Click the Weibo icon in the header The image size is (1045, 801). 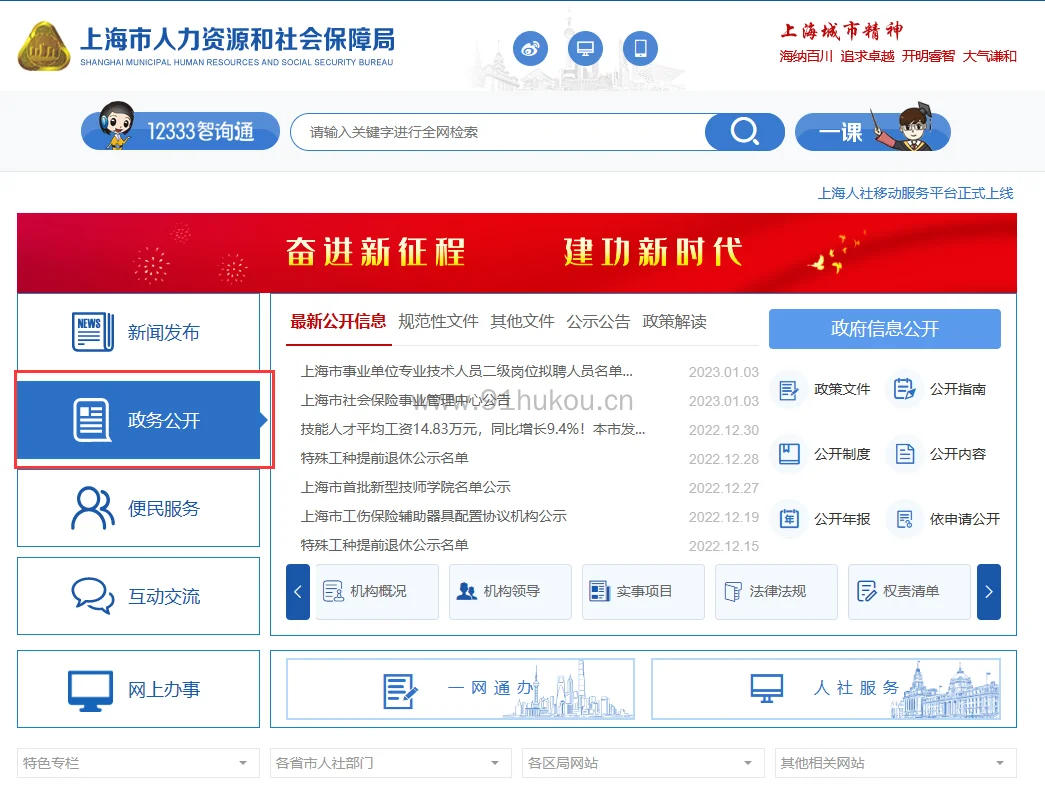(531, 48)
